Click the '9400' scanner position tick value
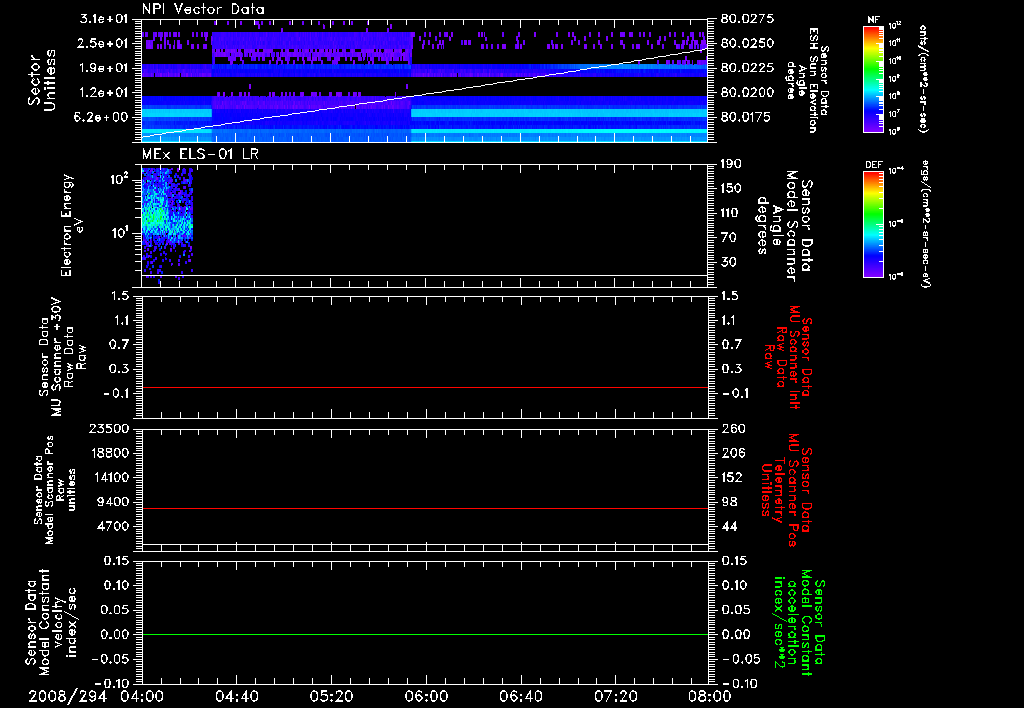This screenshot has height=708, width=1024. [x=112, y=502]
